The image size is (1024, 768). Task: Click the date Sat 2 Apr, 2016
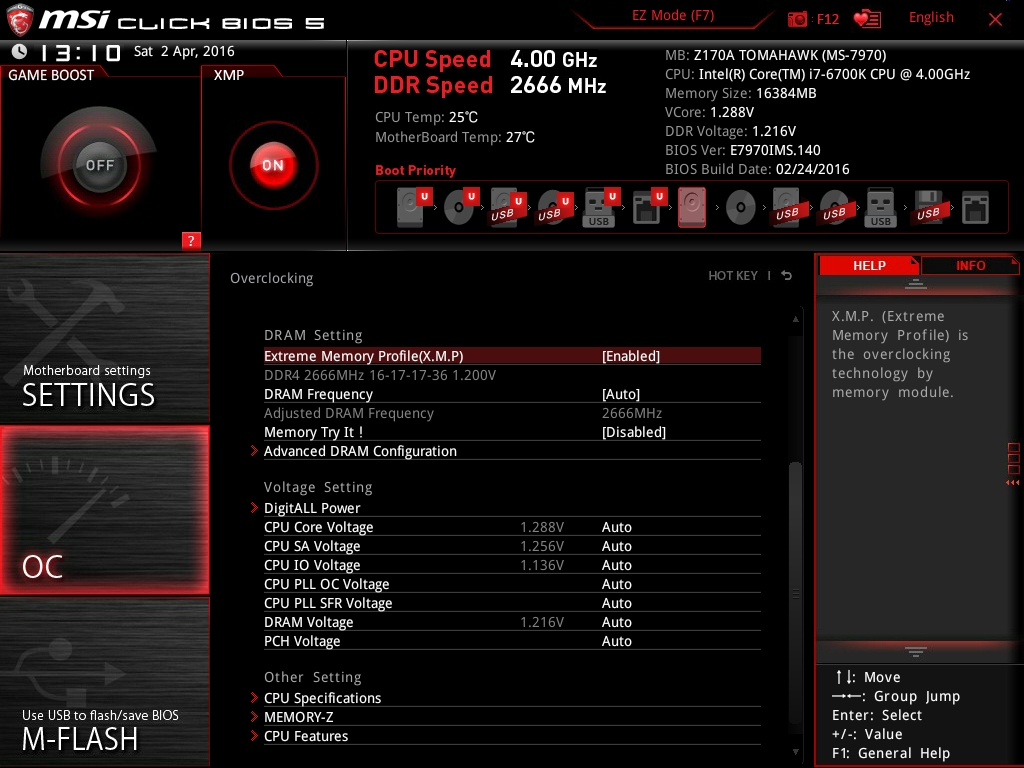(x=184, y=51)
